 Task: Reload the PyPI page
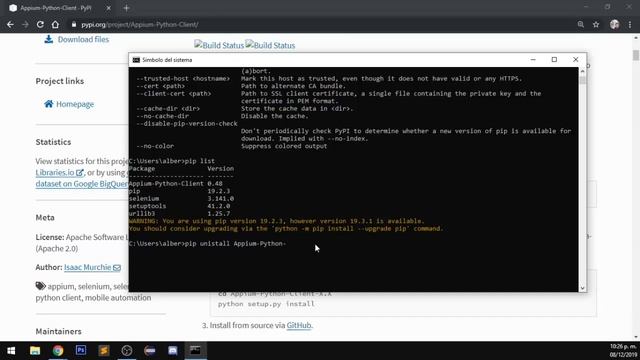click(x=40, y=24)
